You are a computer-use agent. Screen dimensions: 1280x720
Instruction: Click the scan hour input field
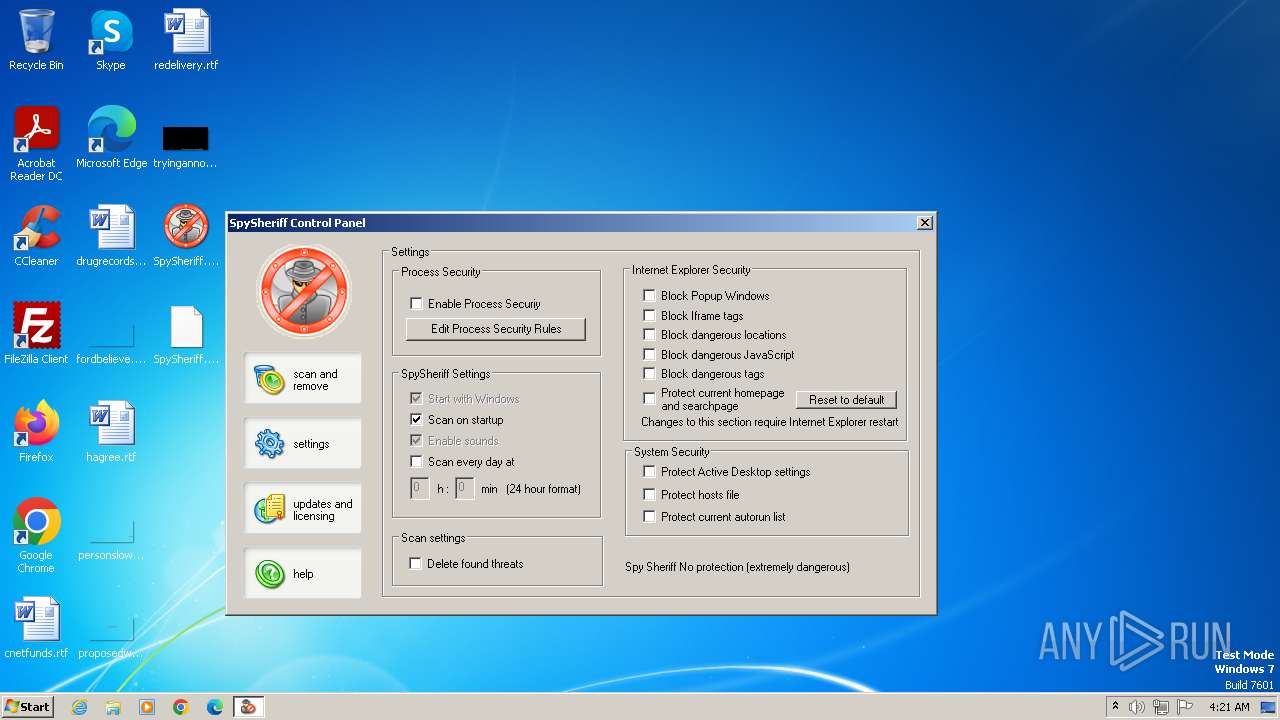tap(420, 489)
